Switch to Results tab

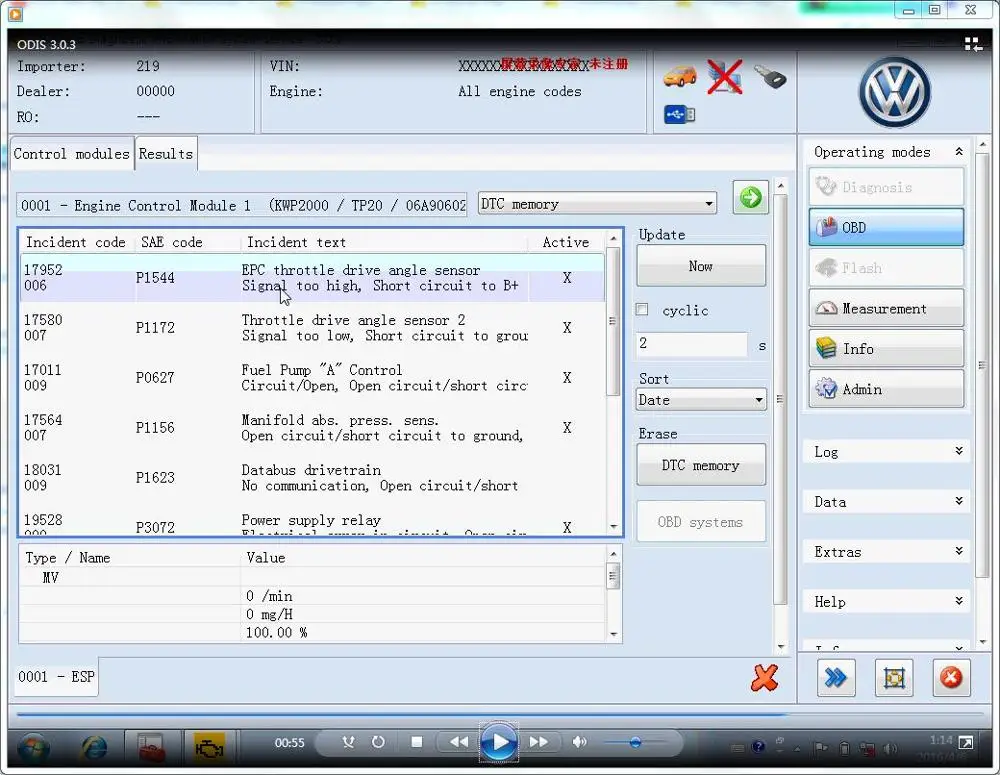click(x=166, y=154)
